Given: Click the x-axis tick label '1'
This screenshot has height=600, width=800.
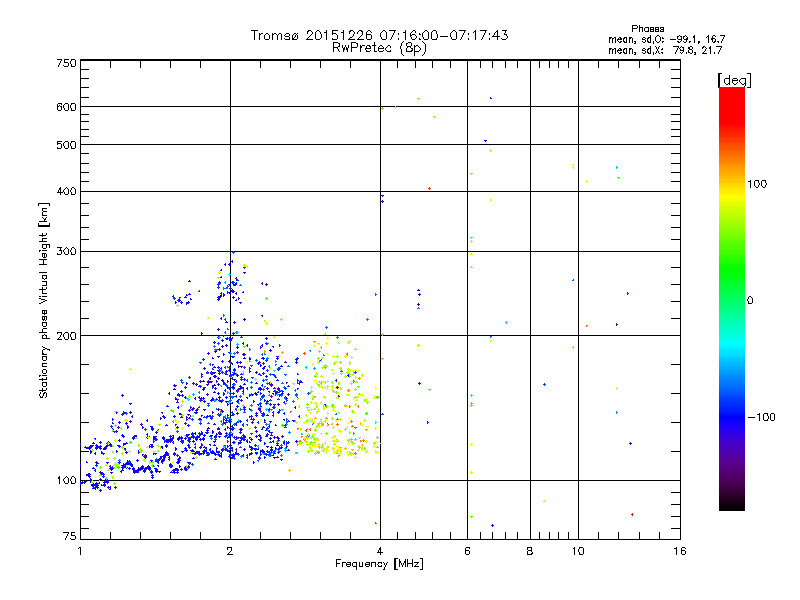Looking at the screenshot, I should (80, 551).
